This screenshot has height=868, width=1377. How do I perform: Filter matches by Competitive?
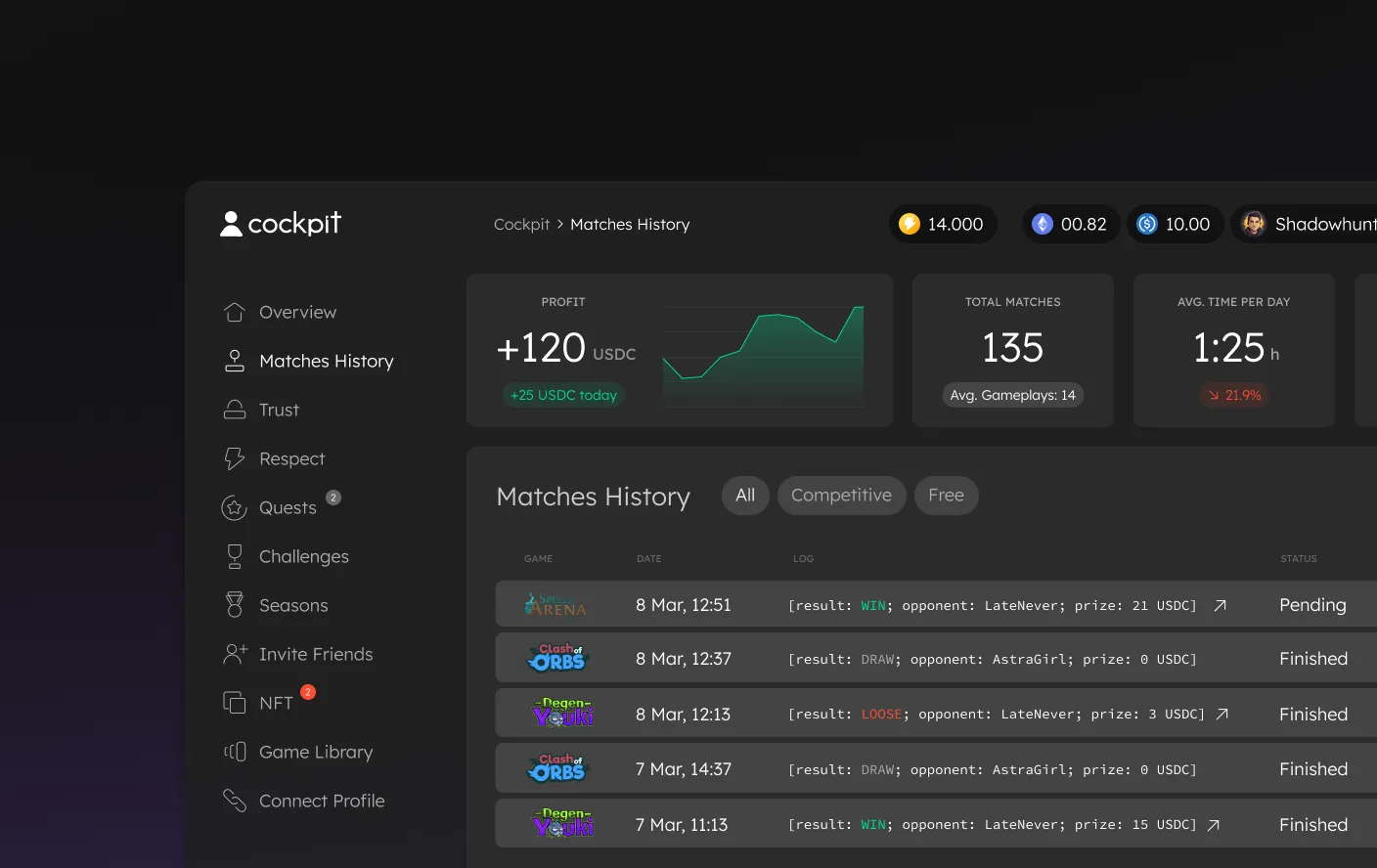click(841, 496)
